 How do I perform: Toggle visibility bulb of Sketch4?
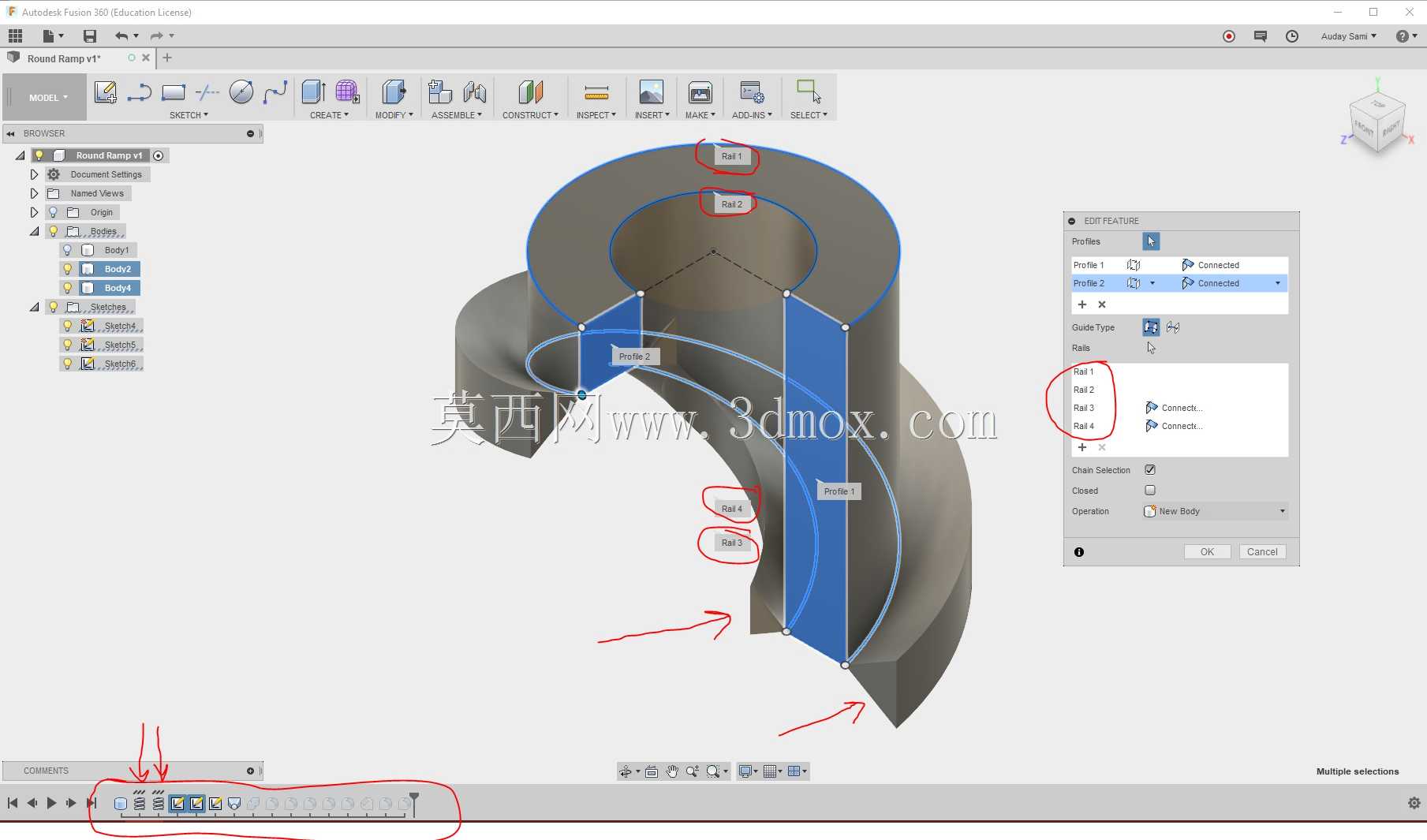coord(67,326)
